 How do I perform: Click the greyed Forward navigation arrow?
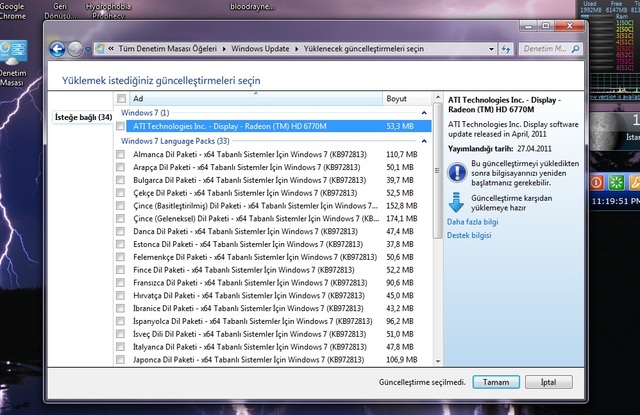(75, 49)
